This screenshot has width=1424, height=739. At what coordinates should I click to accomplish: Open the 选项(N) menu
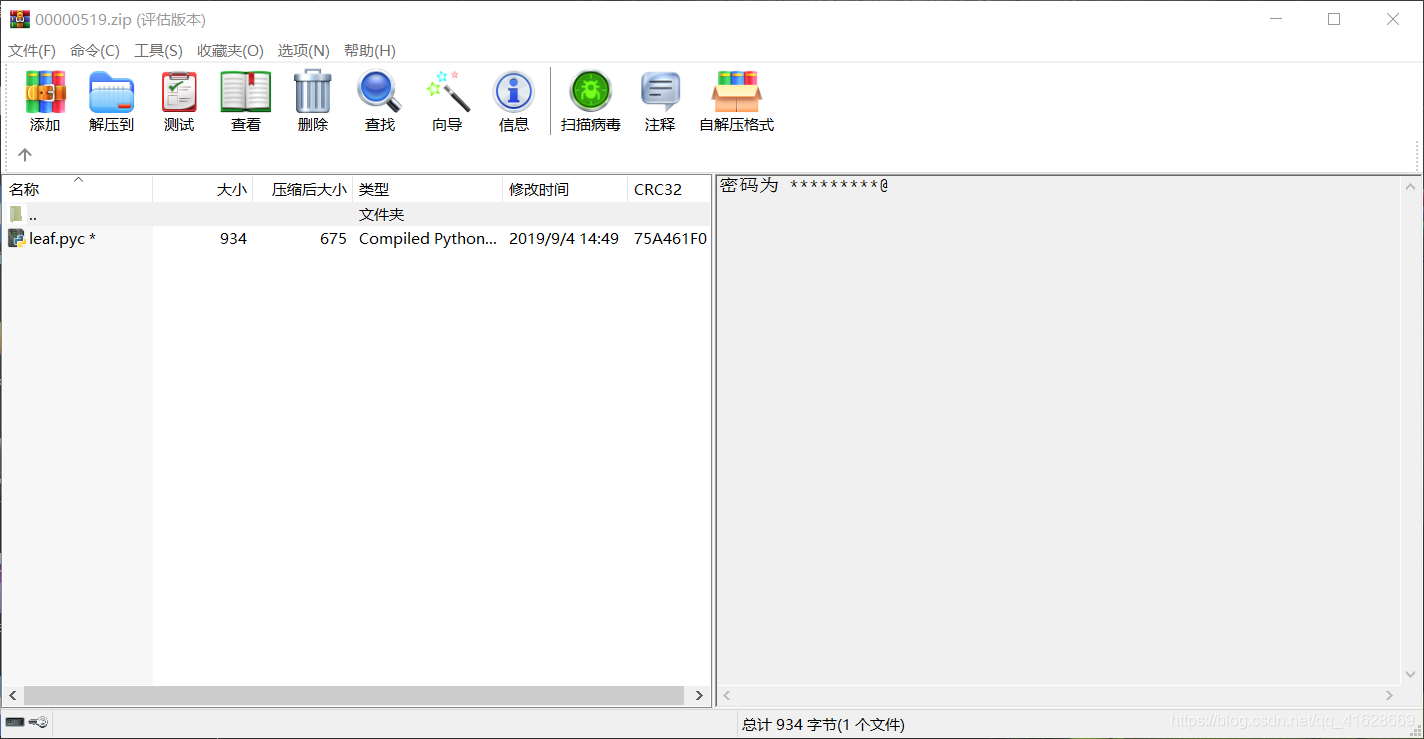click(303, 51)
